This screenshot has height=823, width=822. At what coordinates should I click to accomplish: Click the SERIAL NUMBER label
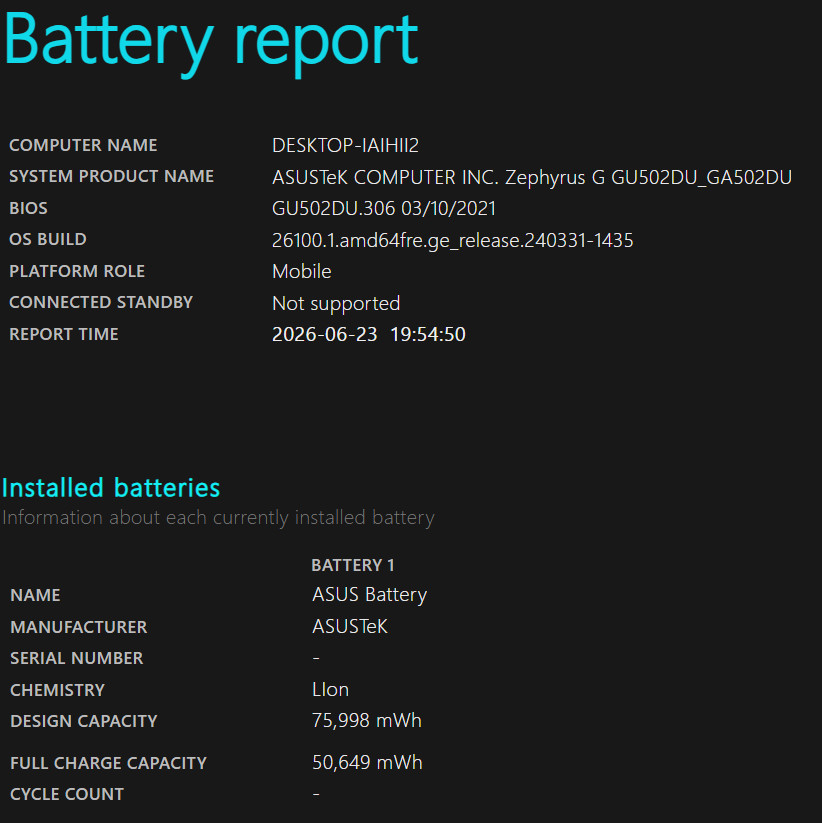(77, 658)
